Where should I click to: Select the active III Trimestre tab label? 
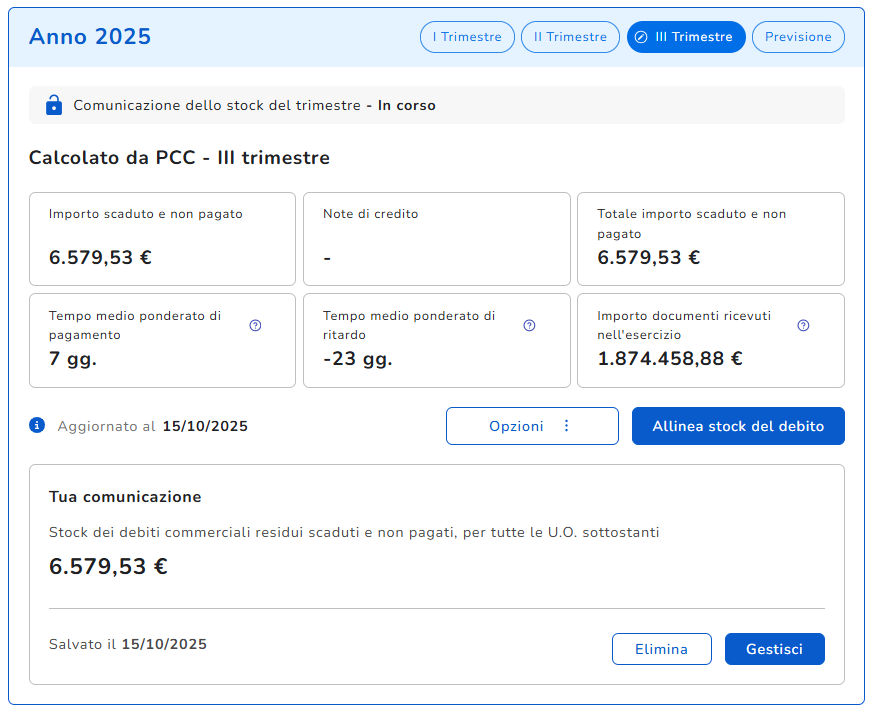coord(694,37)
